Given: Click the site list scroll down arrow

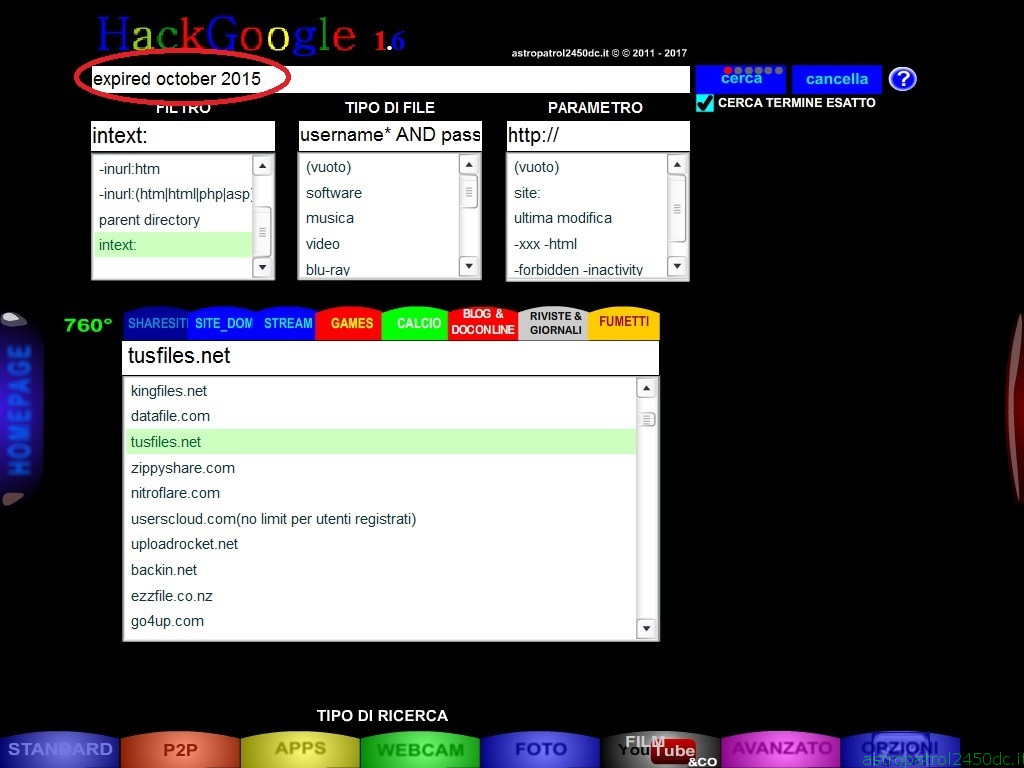Looking at the screenshot, I should (646, 628).
